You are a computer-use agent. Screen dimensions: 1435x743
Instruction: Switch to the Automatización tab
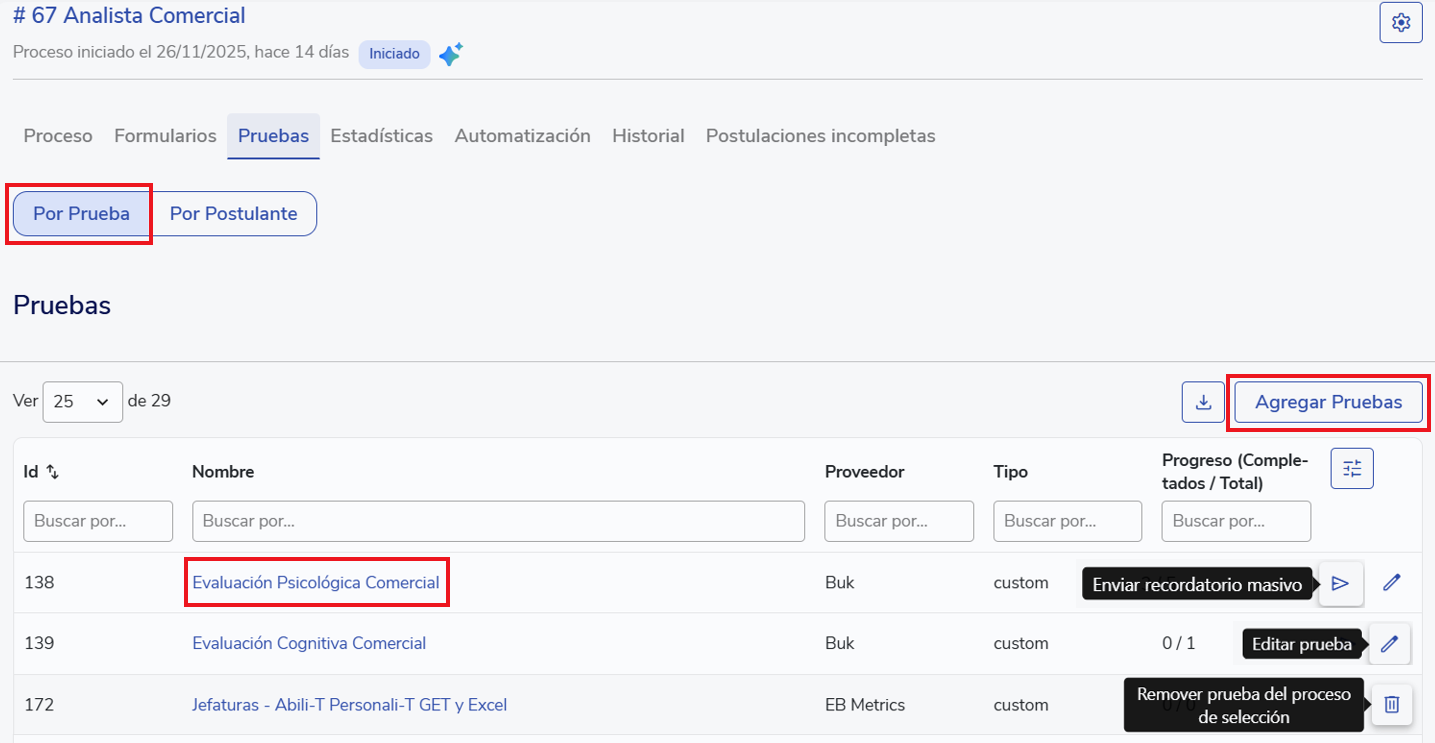(x=522, y=136)
